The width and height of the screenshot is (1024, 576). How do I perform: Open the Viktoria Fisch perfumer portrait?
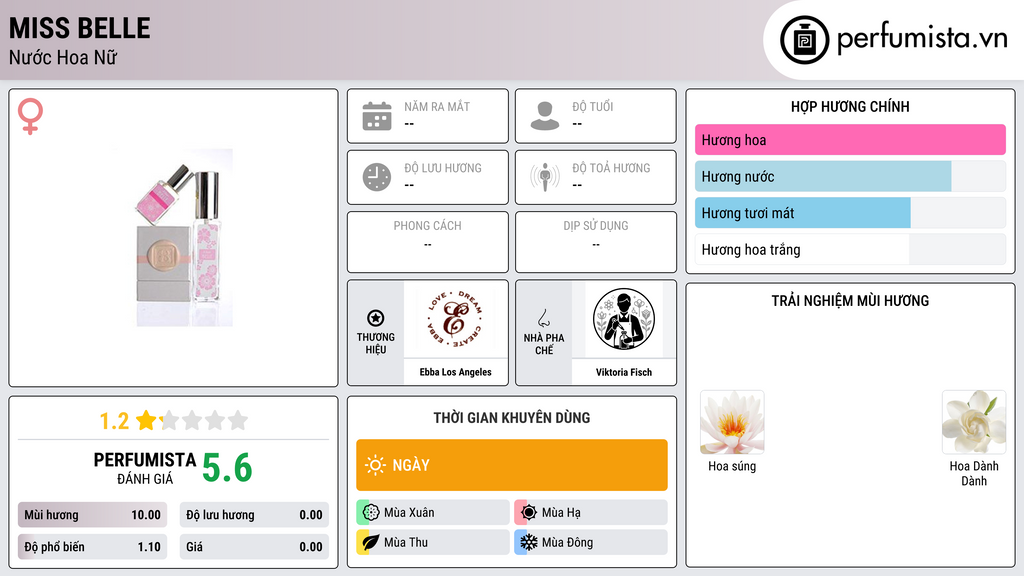(624, 319)
